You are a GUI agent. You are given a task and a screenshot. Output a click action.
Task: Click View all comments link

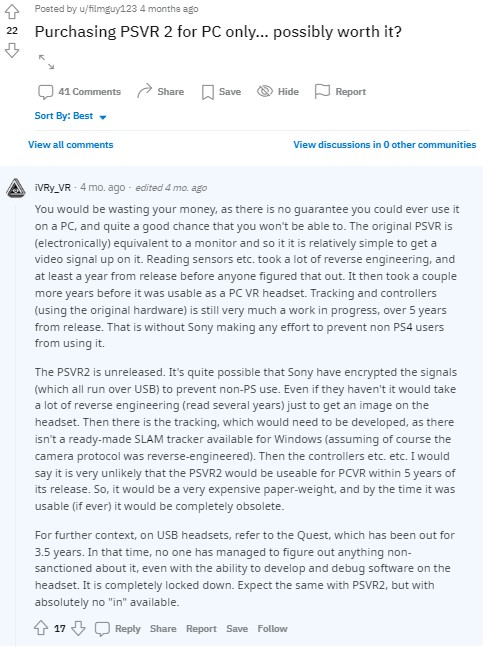tap(71, 145)
